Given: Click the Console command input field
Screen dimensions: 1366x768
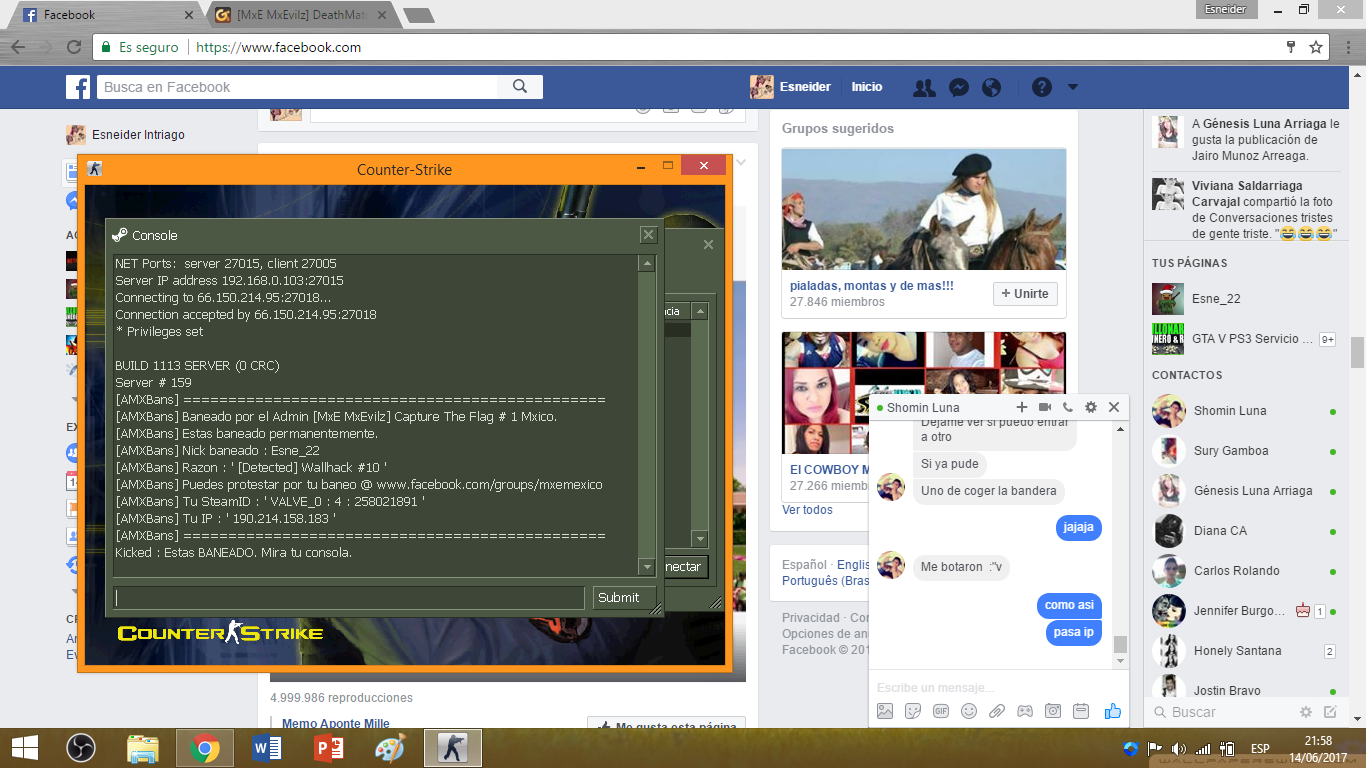Looking at the screenshot, I should [349, 597].
